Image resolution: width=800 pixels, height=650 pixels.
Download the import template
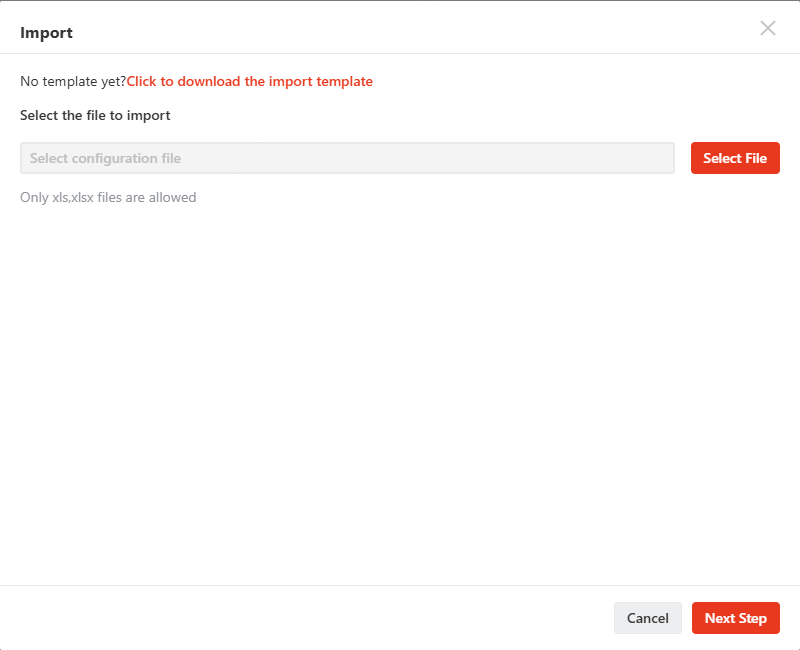[x=249, y=82]
